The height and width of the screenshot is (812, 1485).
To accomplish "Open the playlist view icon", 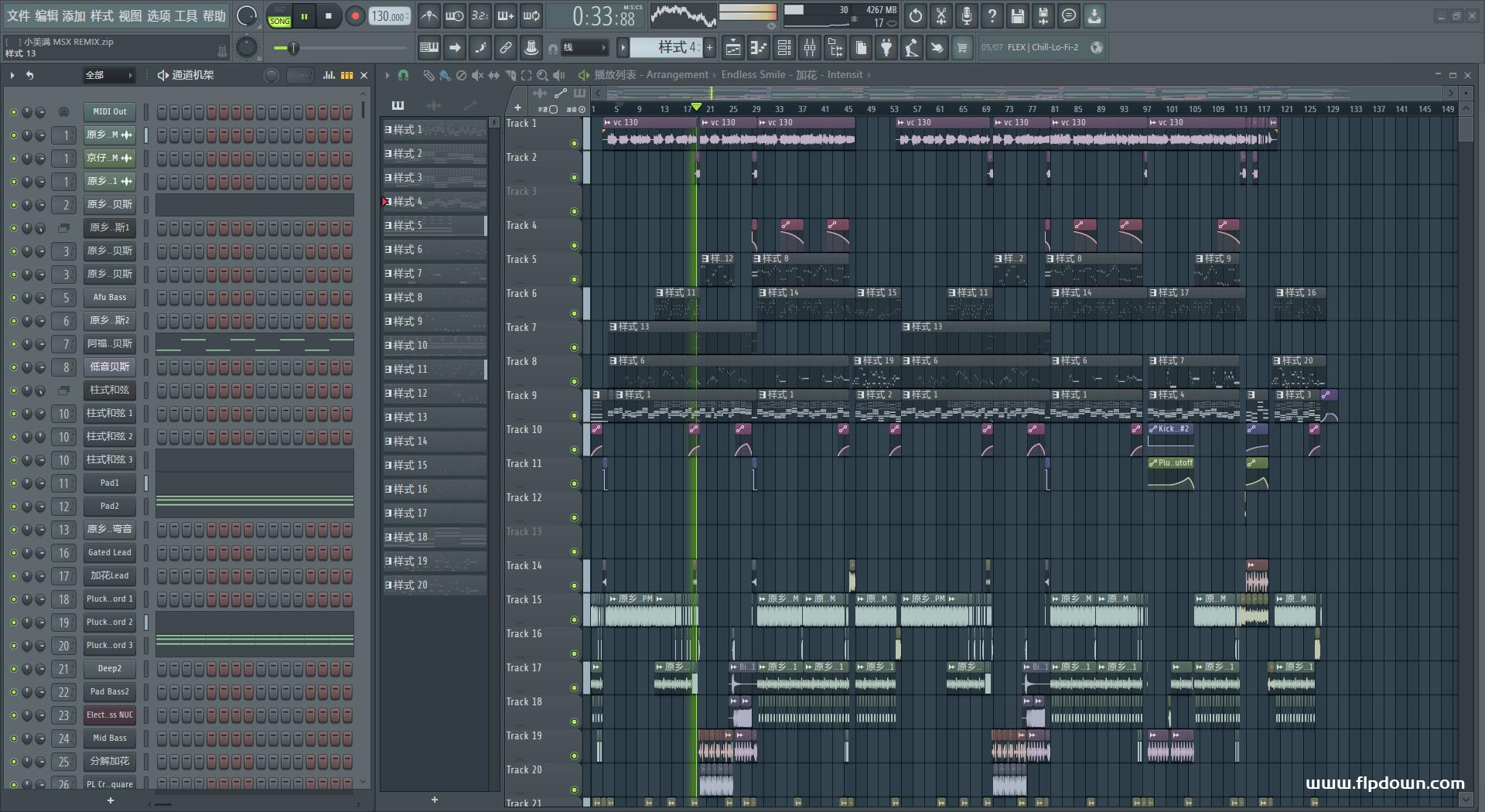I will (733, 48).
